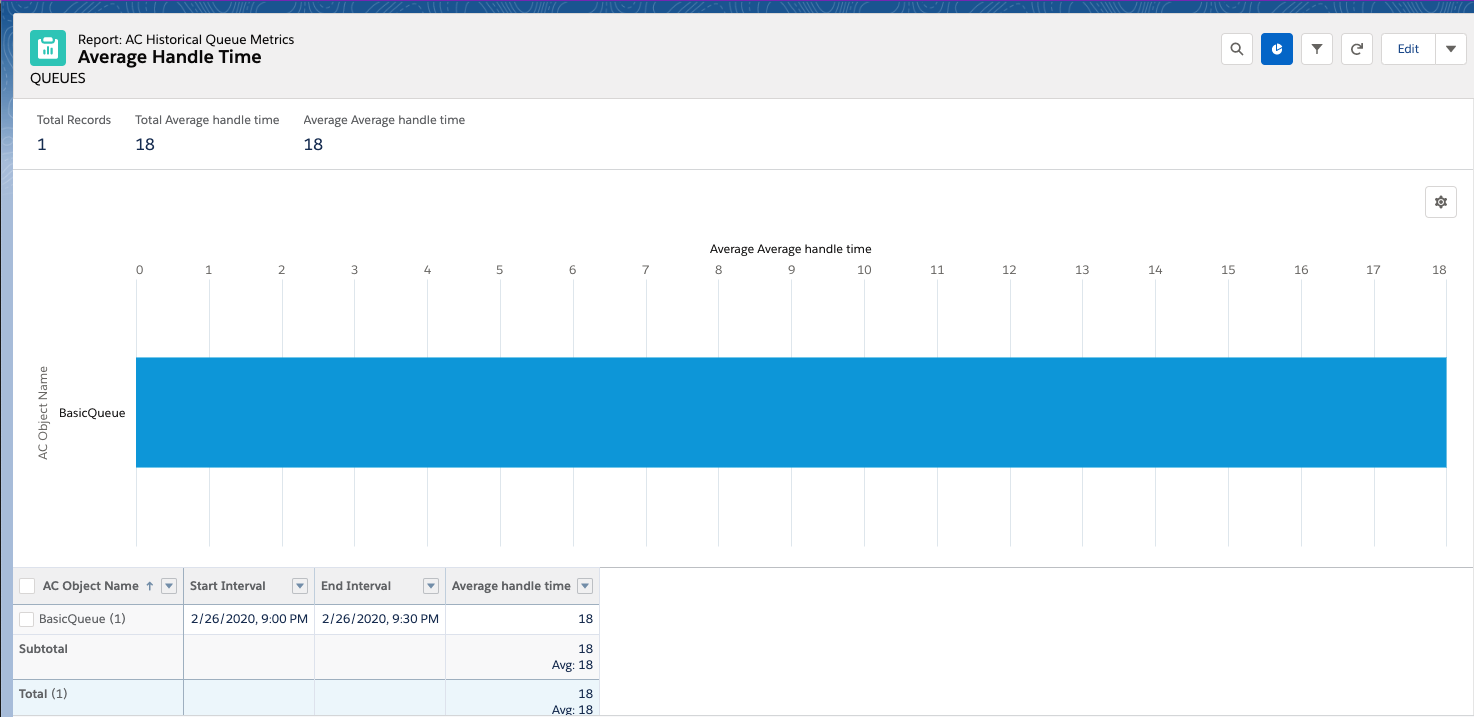Viewport: 1474px width, 717px height.
Task: Click the green report icon
Action: point(48,48)
